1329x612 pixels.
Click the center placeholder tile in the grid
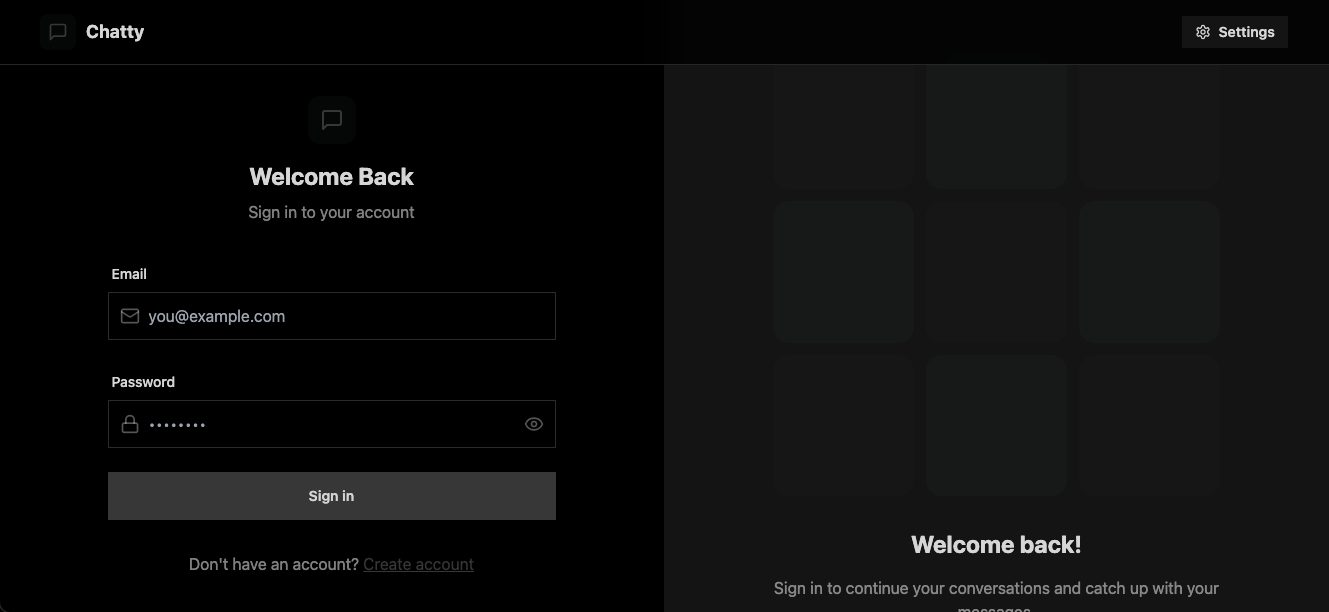tap(995, 271)
